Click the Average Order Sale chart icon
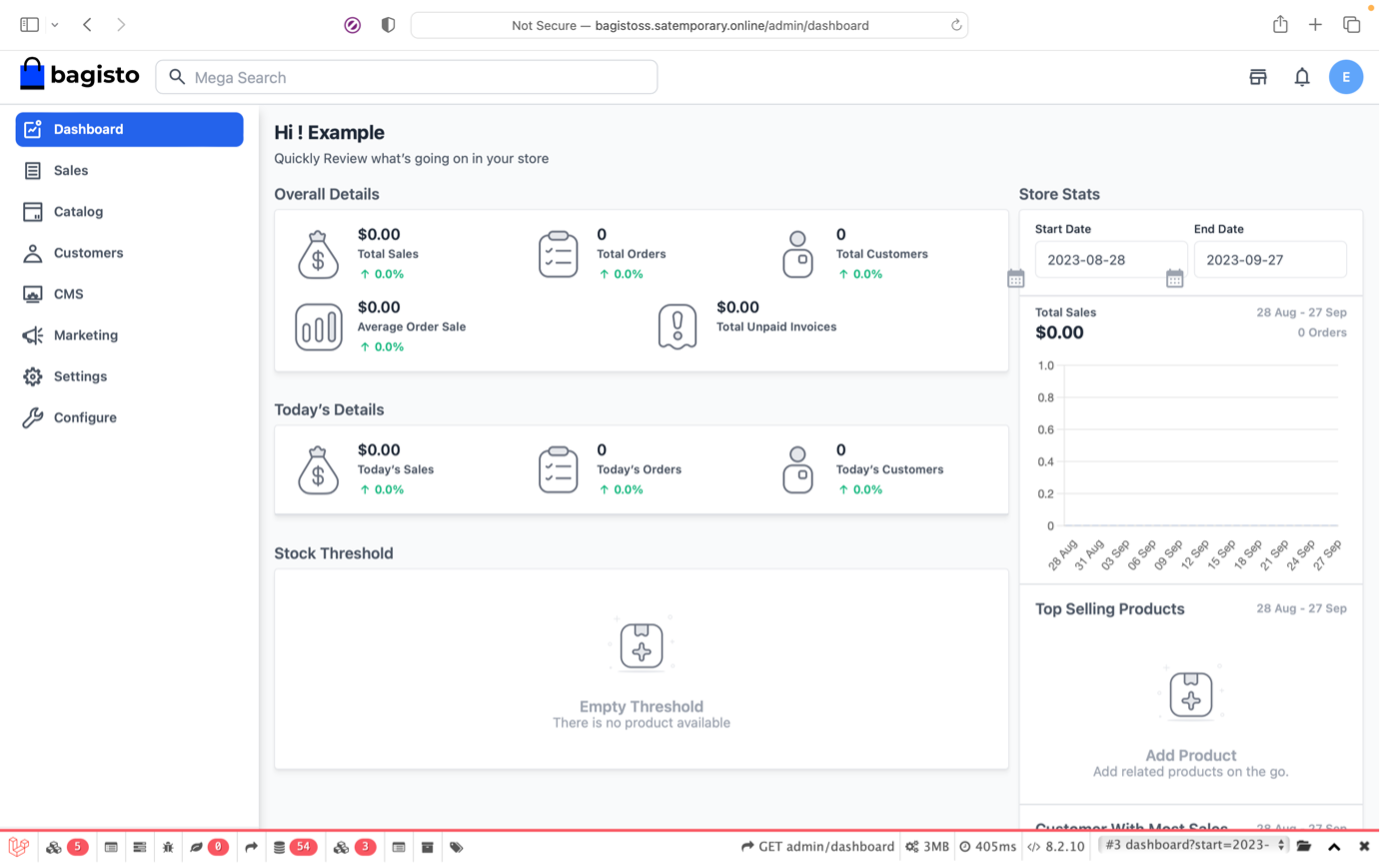Image resolution: width=1384 pixels, height=867 pixels. tap(318, 327)
